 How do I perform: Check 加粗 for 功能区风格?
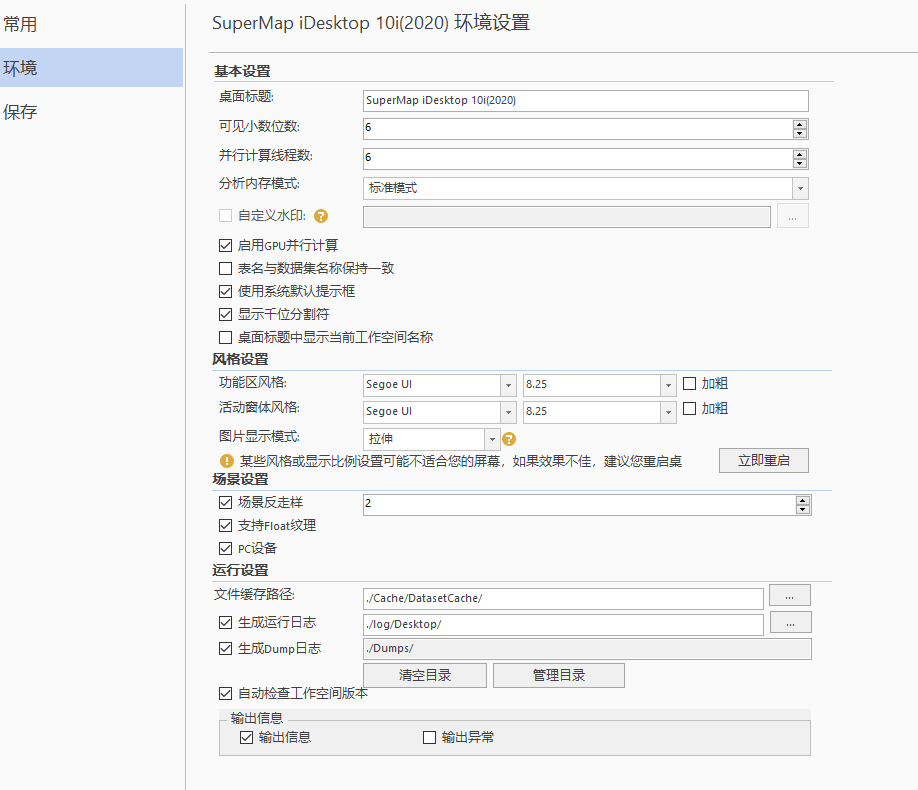coord(690,384)
